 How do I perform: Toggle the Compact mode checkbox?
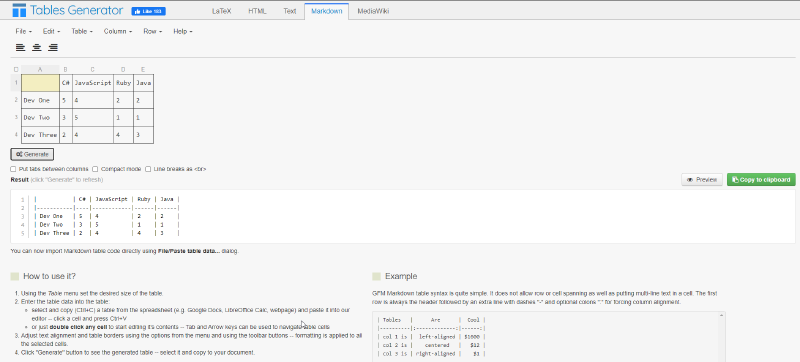tap(95, 169)
